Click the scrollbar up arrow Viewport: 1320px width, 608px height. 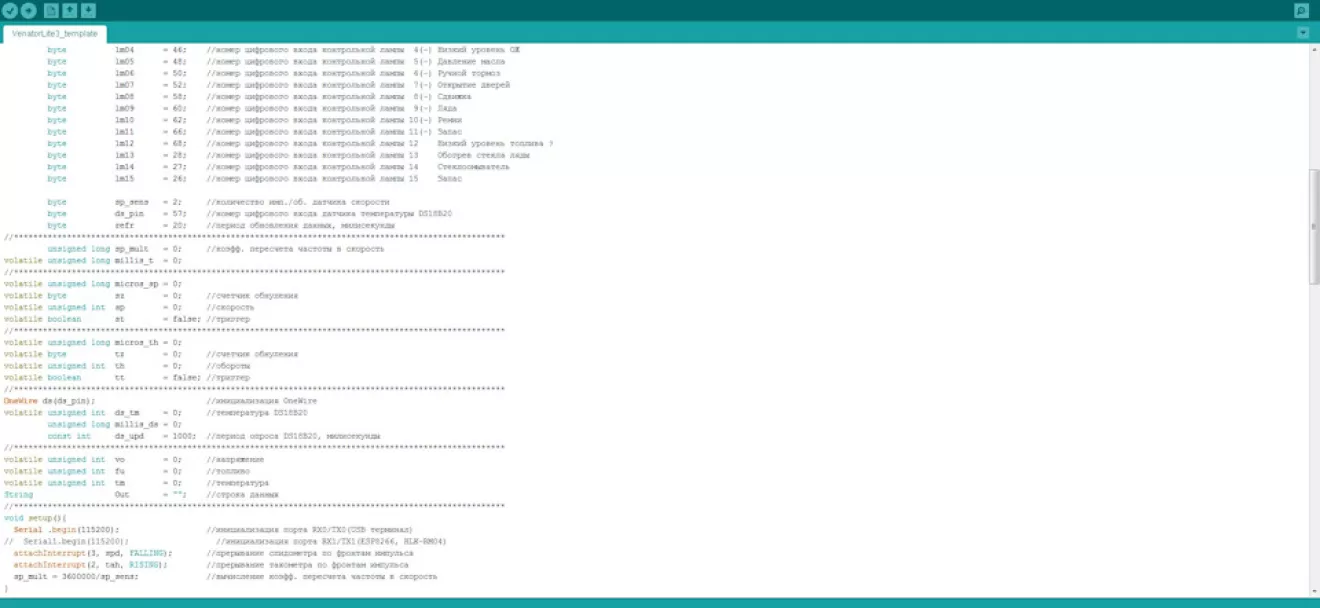(x=1314, y=49)
